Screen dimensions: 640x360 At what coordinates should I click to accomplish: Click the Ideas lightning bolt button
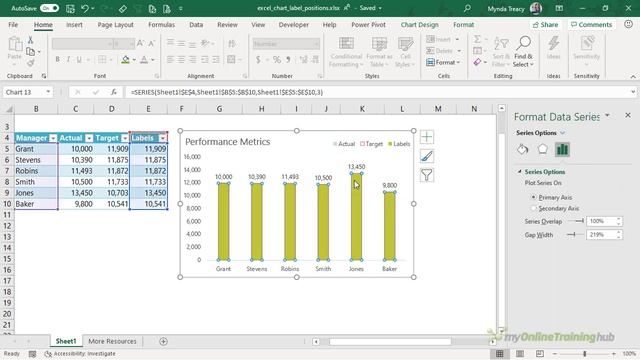[x=553, y=48]
